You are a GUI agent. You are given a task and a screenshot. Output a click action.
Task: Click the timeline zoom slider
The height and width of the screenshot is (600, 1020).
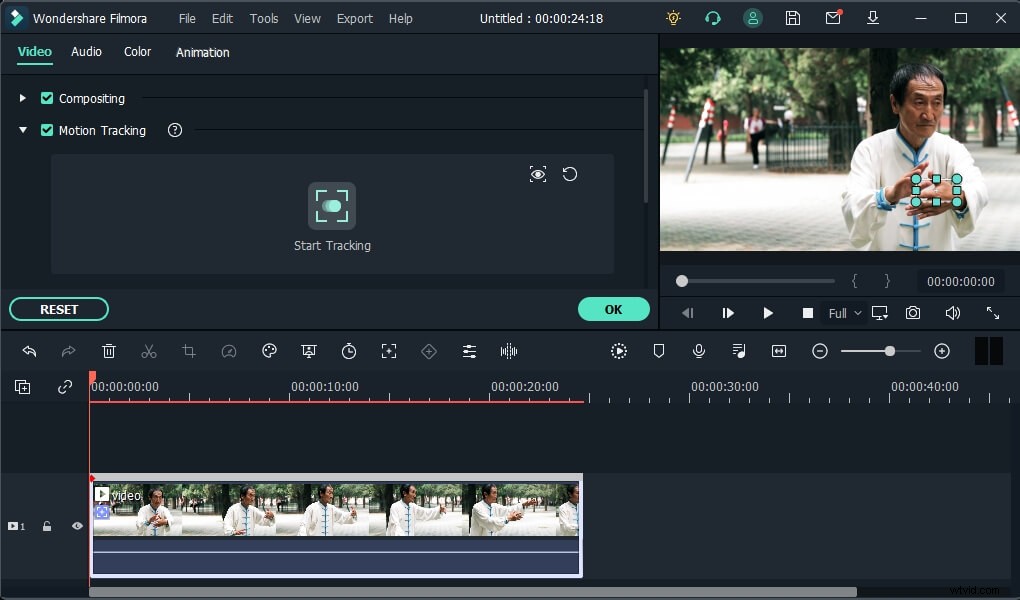[889, 351]
